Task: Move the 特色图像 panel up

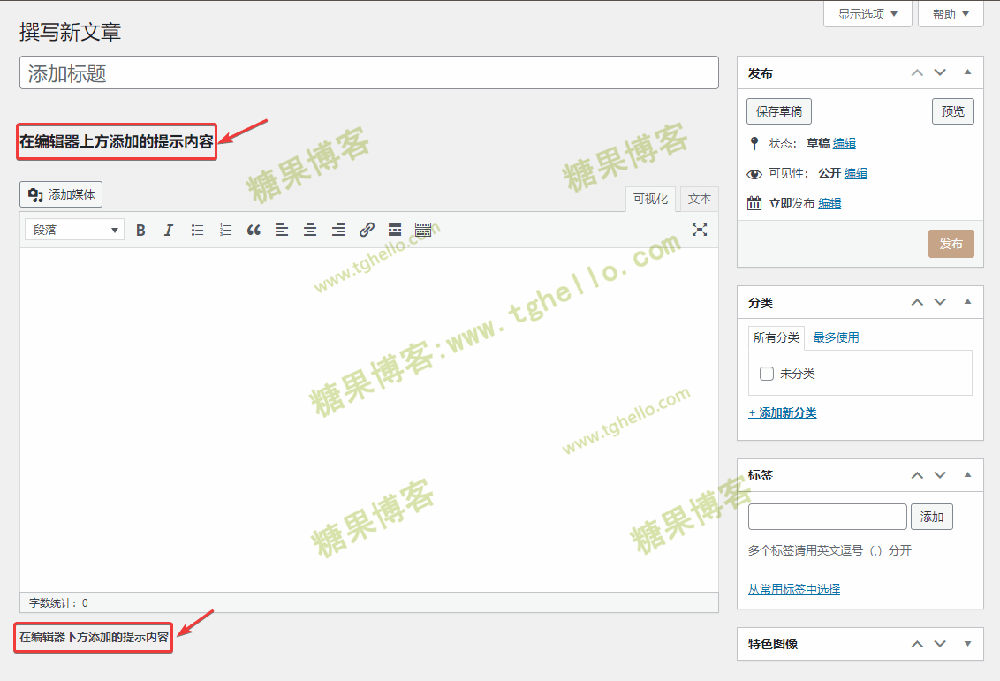Action: click(x=917, y=644)
